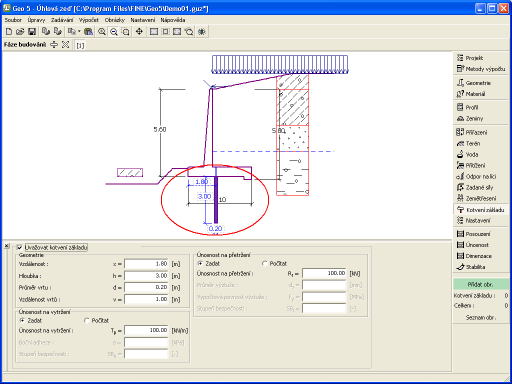The height and width of the screenshot is (384, 512).
Task: Select Počítat radio under Únosnost na přetržení
Action: coord(265,263)
